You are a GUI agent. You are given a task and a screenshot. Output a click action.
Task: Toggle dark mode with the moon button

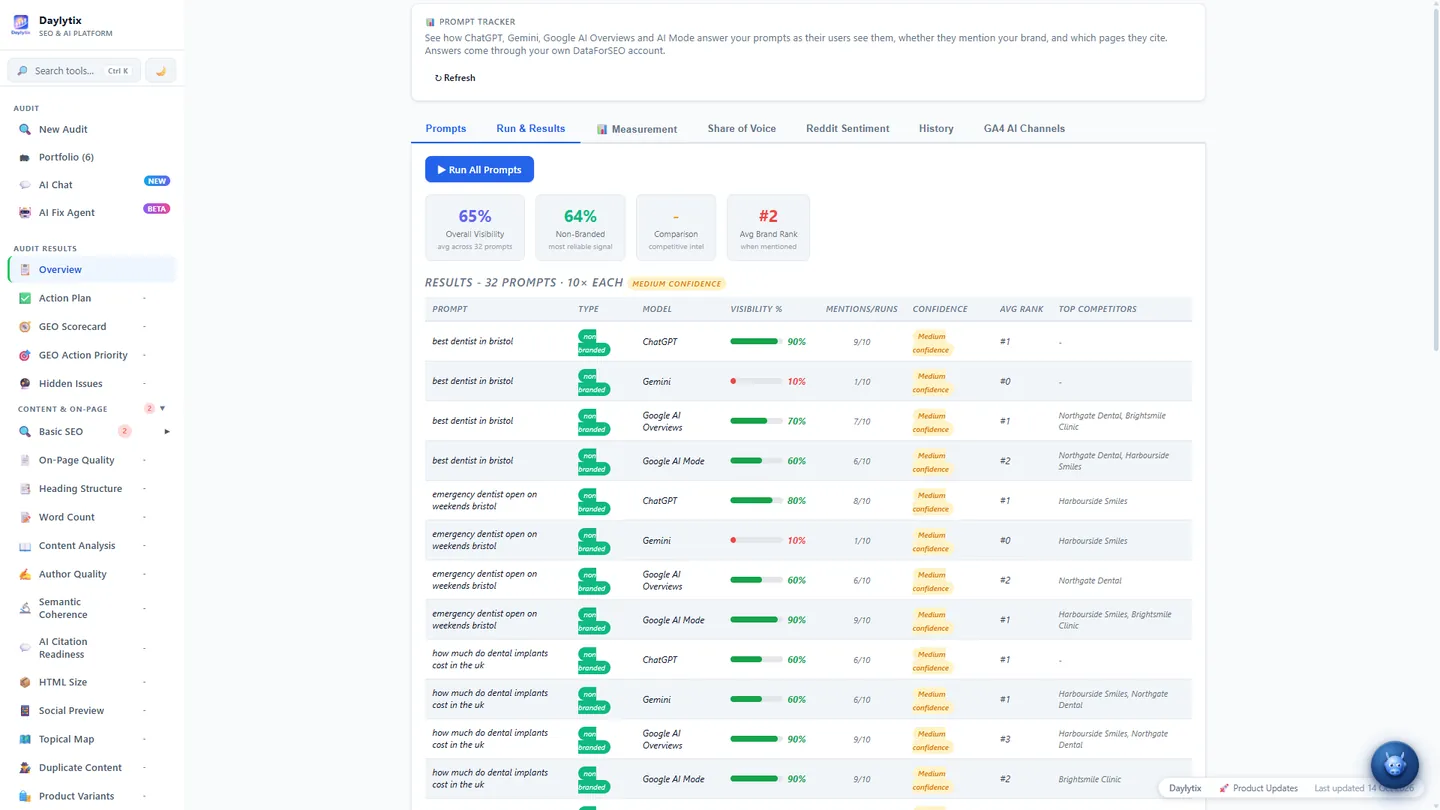coord(161,71)
